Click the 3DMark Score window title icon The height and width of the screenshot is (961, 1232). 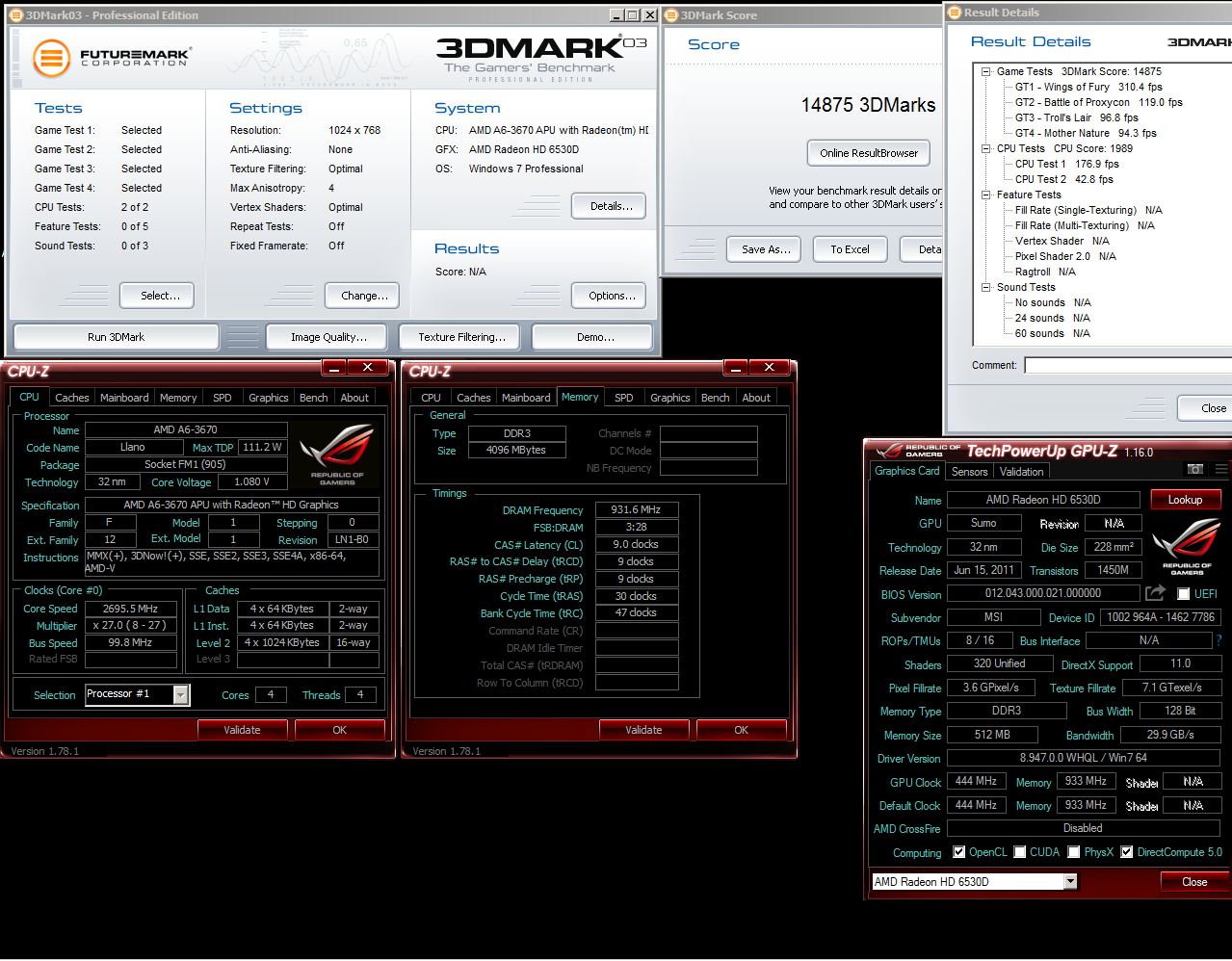point(671,15)
